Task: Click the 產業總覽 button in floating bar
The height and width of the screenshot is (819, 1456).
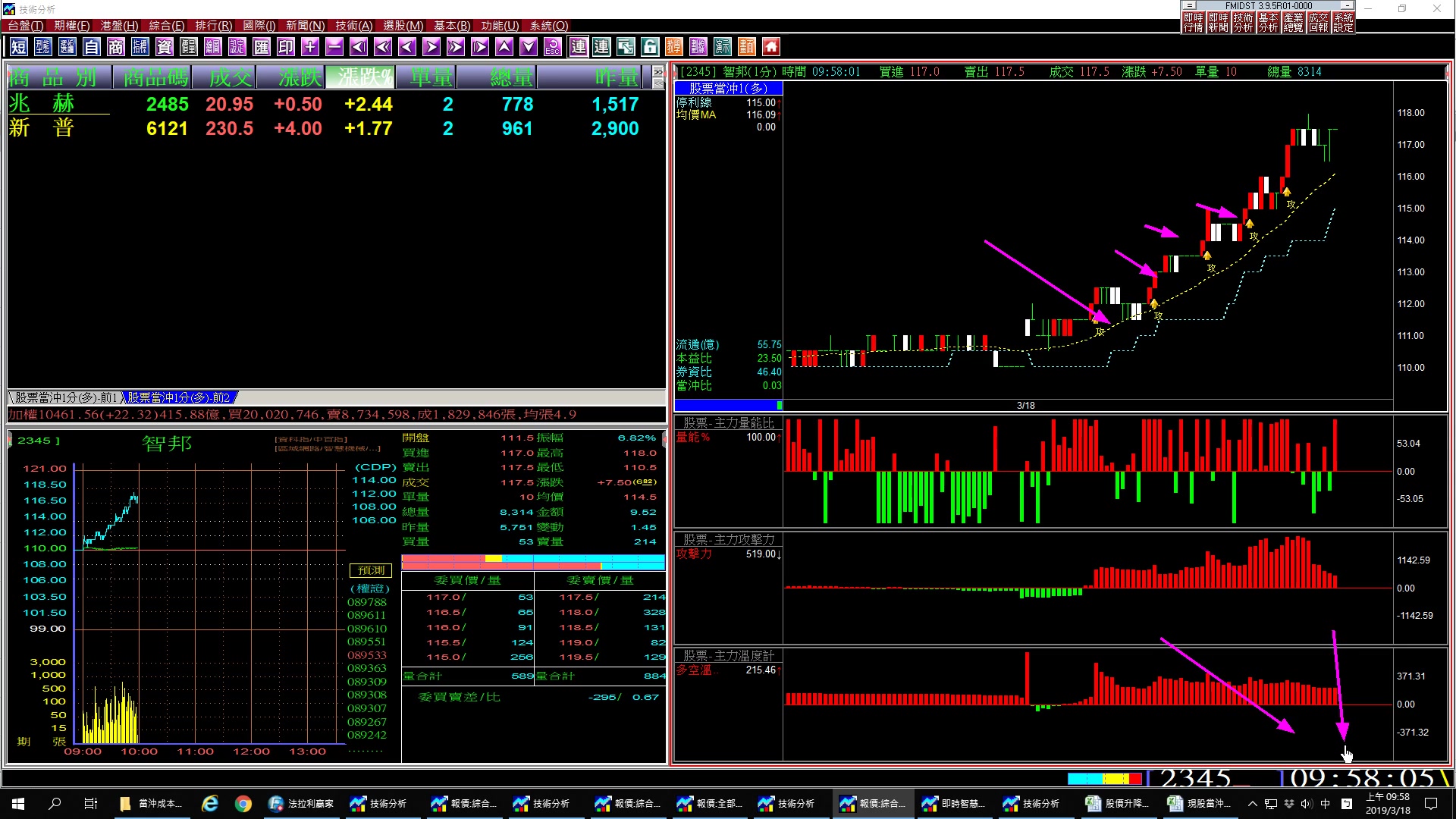Action: click(1294, 22)
